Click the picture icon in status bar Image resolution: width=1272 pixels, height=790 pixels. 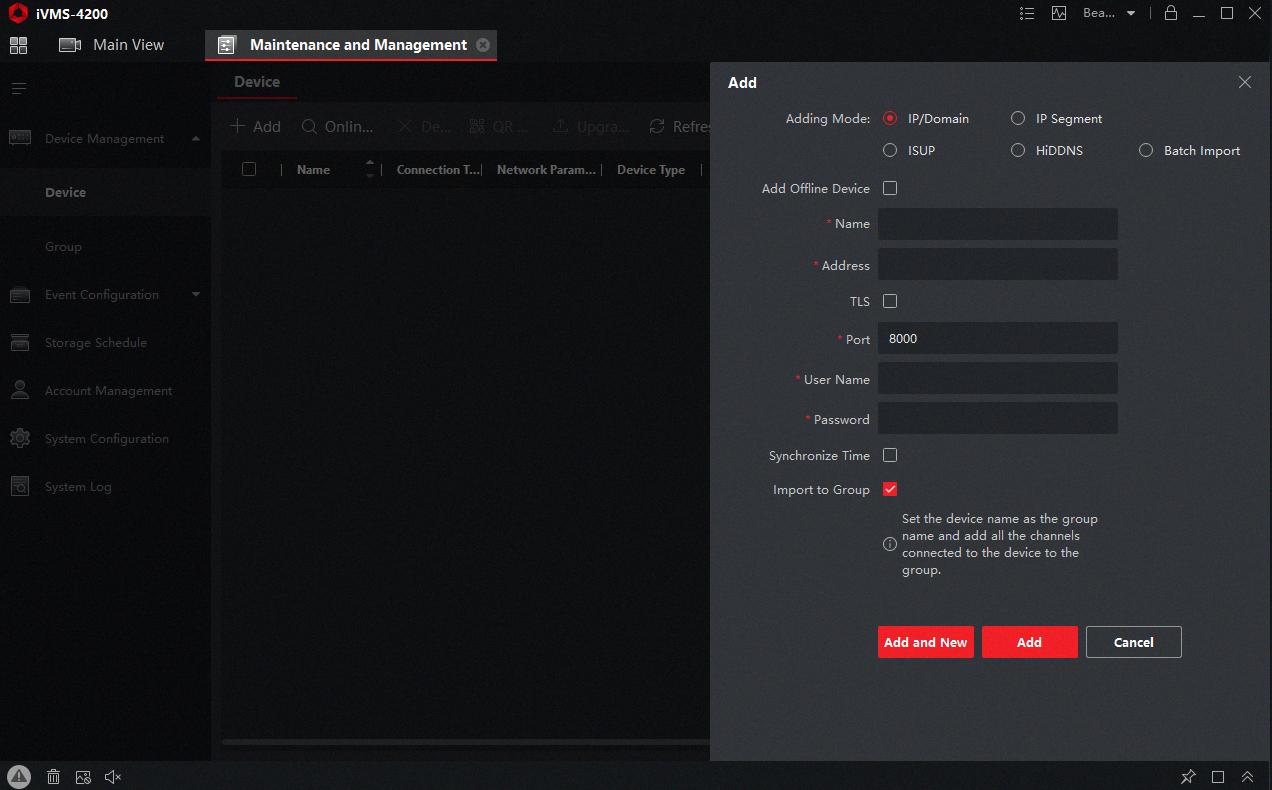click(83, 777)
